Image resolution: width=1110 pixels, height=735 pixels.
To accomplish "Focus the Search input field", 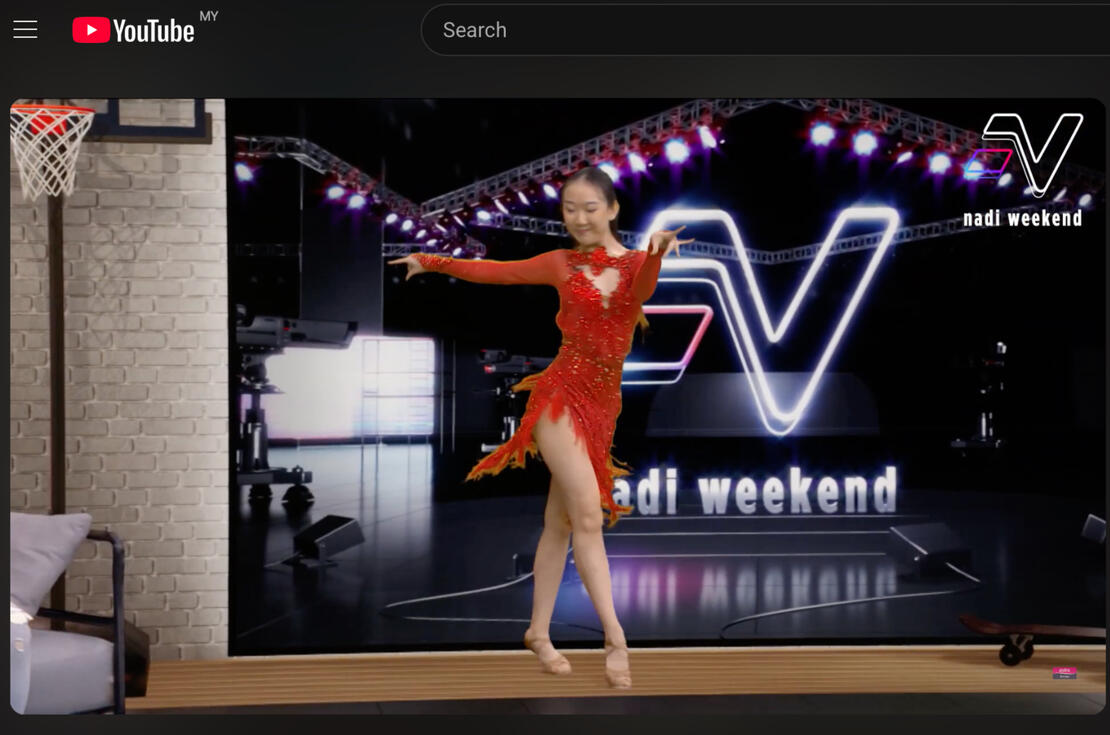I will click(x=760, y=30).
